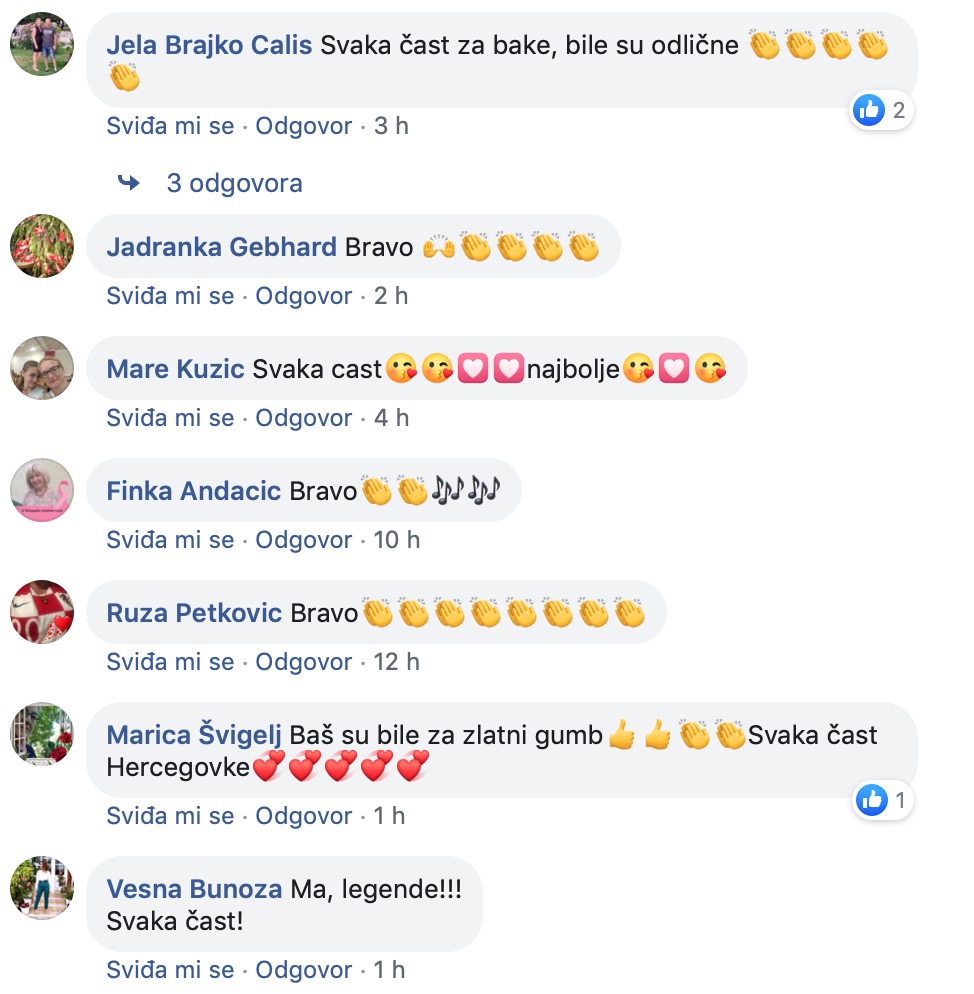Viewport: 974px width, 994px height.
Task: Click the 12 h timestamp on Ruza's comment
Action: (x=396, y=662)
